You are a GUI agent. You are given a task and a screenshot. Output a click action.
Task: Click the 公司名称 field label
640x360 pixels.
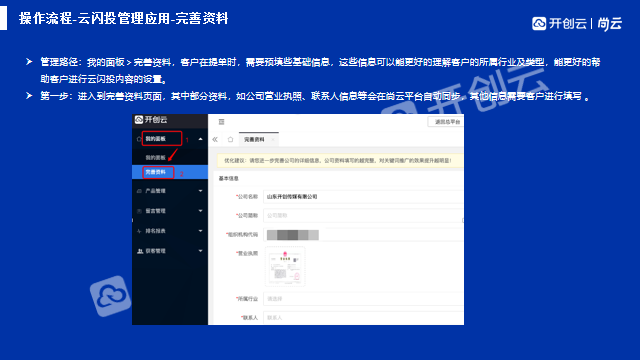point(247,197)
